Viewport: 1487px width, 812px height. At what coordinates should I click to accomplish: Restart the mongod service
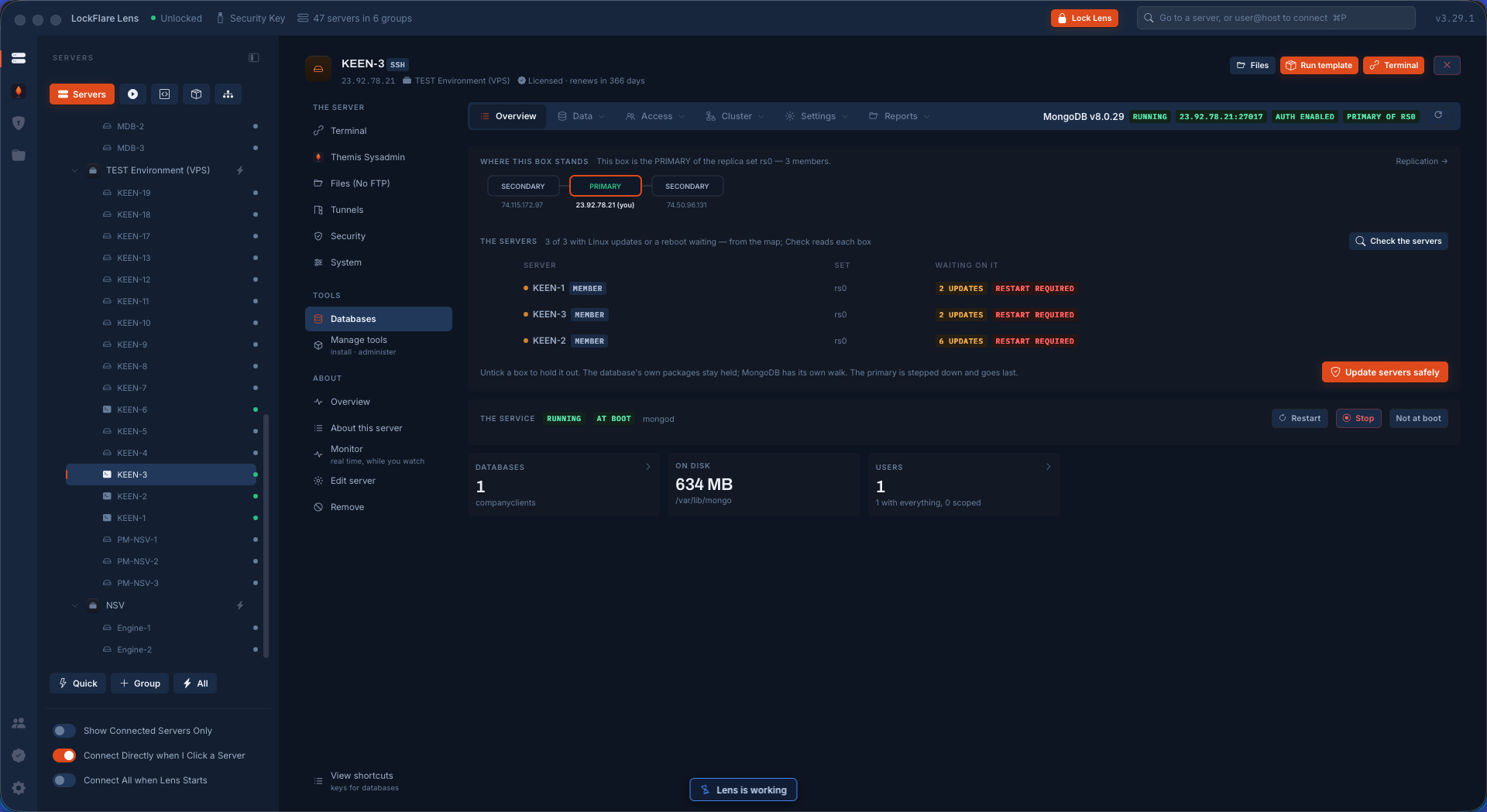click(x=1300, y=419)
